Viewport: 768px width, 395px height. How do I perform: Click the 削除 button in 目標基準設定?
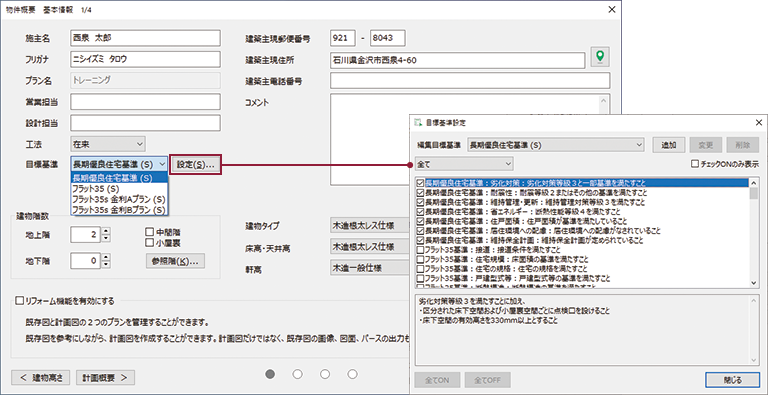coord(743,145)
